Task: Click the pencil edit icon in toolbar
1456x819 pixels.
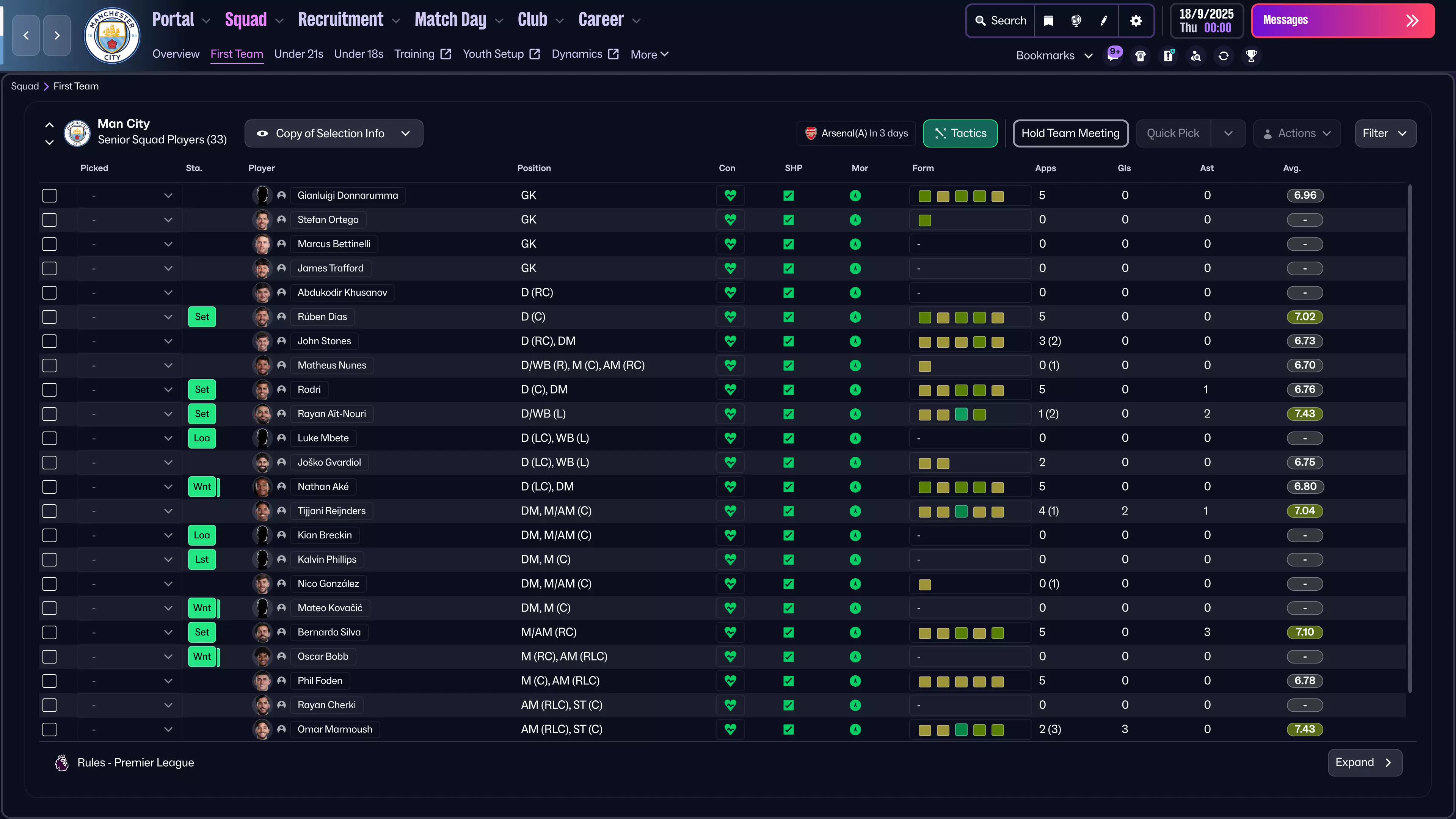Action: [x=1104, y=21]
